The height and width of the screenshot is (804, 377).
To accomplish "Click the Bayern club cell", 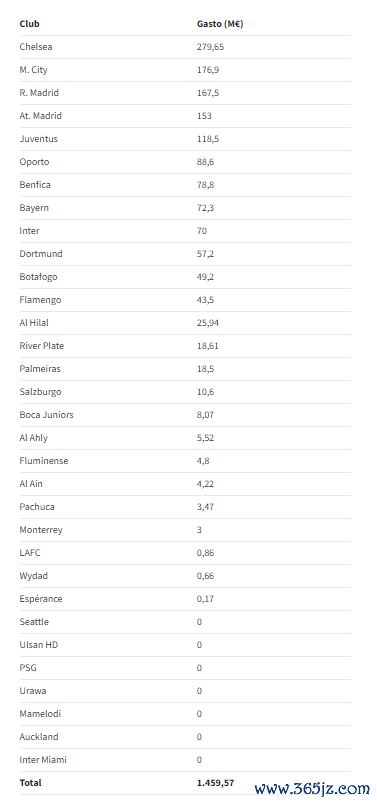I will [34, 208].
